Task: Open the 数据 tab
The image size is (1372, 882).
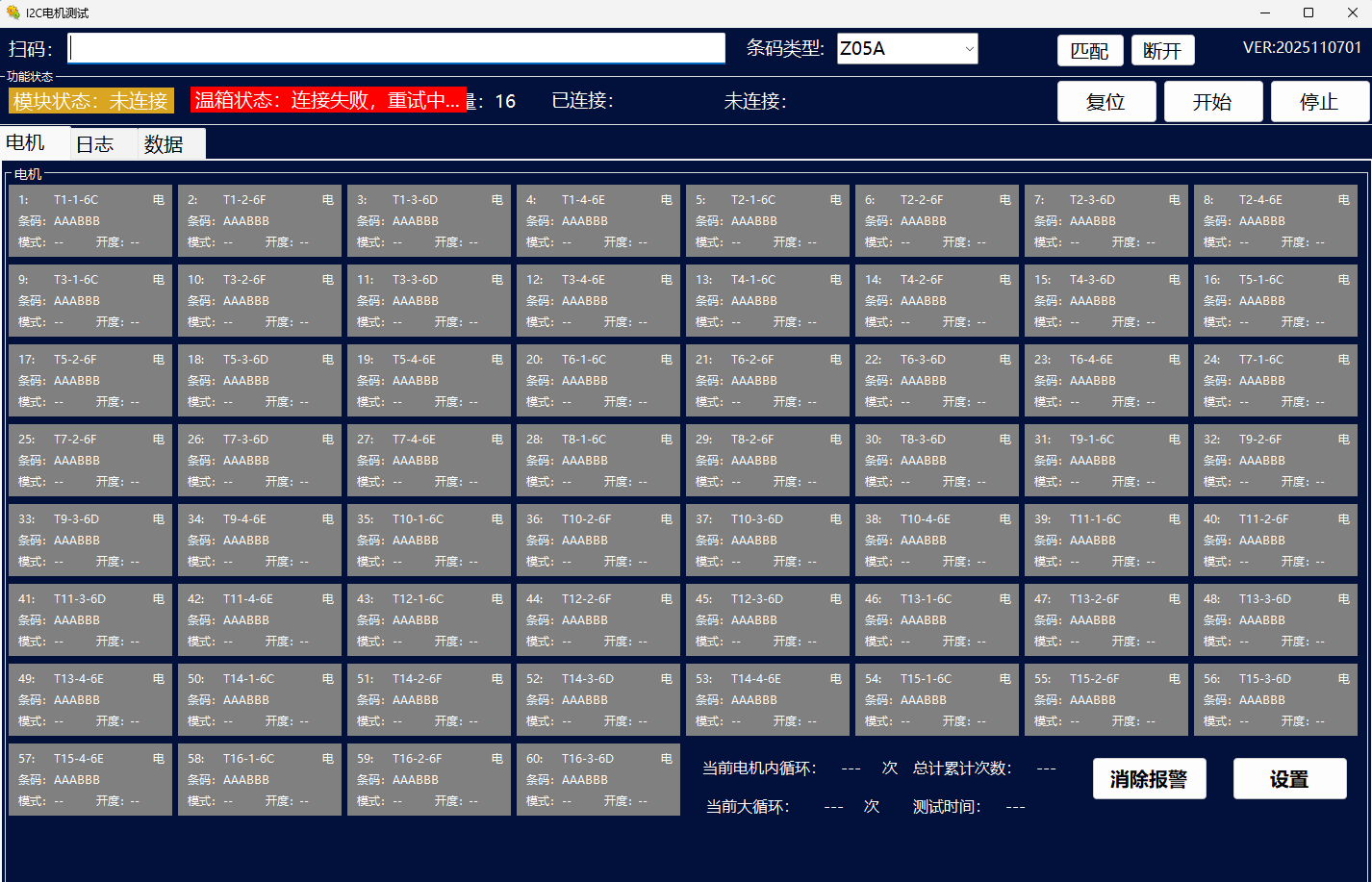Action: pos(164,144)
